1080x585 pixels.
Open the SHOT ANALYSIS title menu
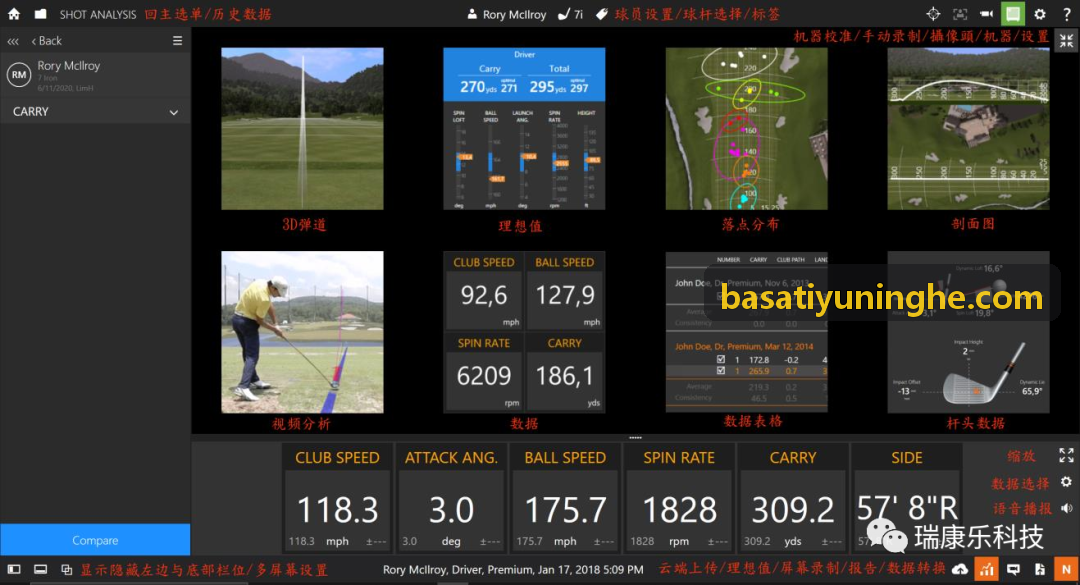pos(98,14)
